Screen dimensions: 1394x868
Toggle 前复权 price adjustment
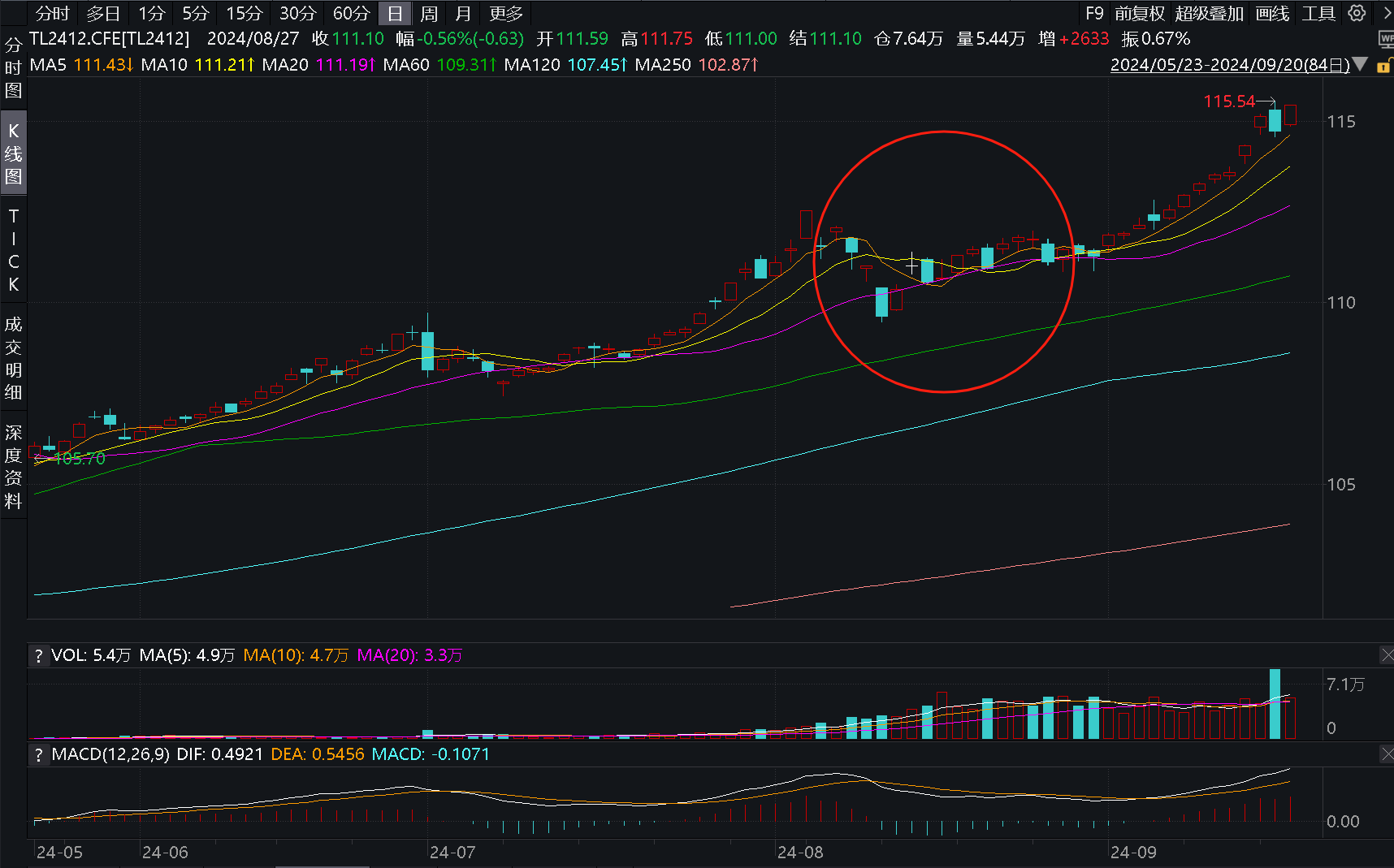click(1139, 14)
